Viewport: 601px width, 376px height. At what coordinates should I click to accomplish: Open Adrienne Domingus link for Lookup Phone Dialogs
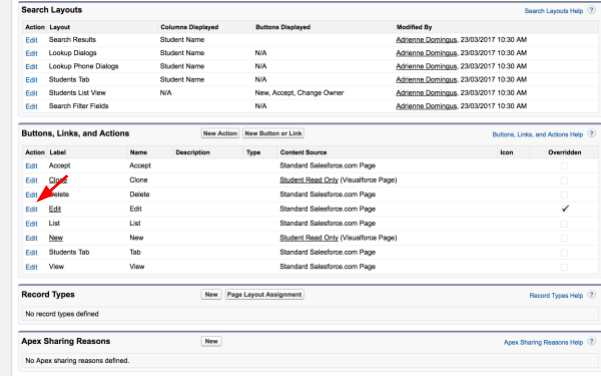tap(426, 66)
